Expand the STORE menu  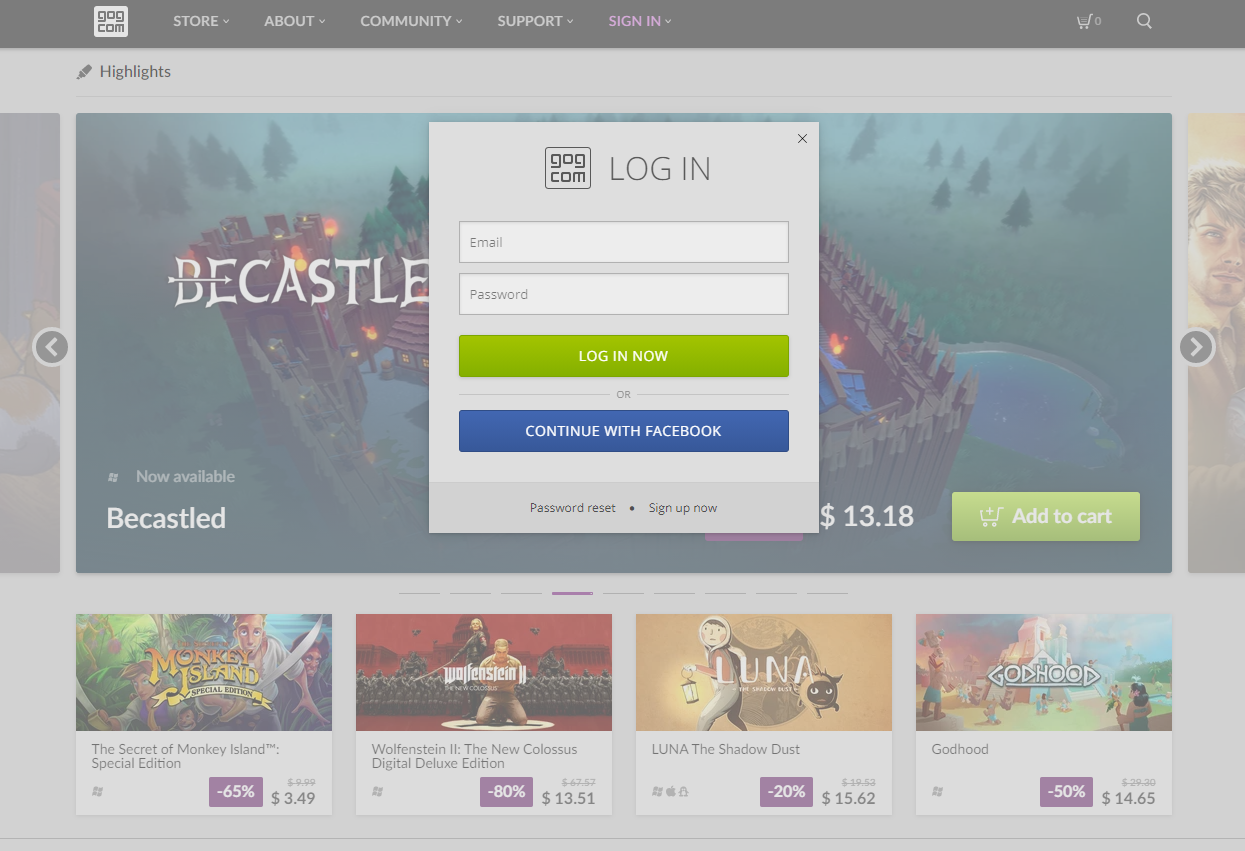pos(201,21)
